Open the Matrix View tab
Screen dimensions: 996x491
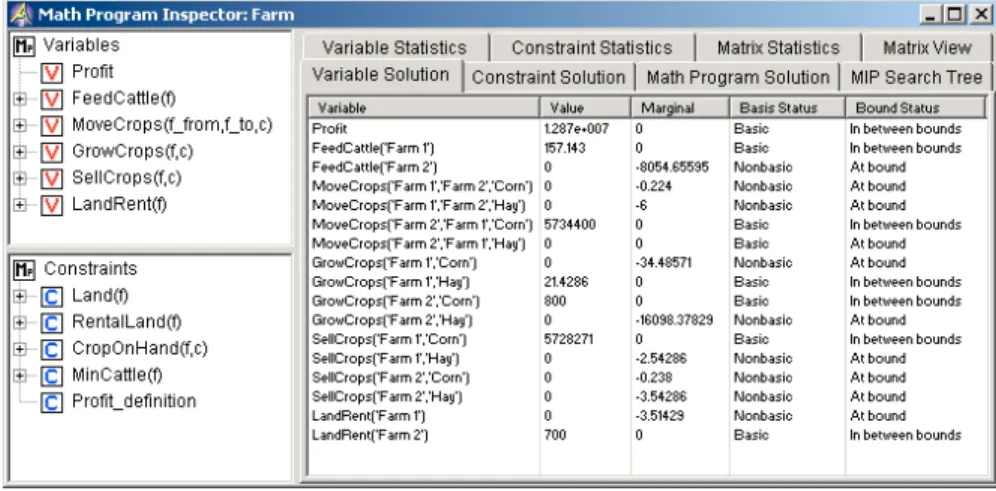[927, 48]
